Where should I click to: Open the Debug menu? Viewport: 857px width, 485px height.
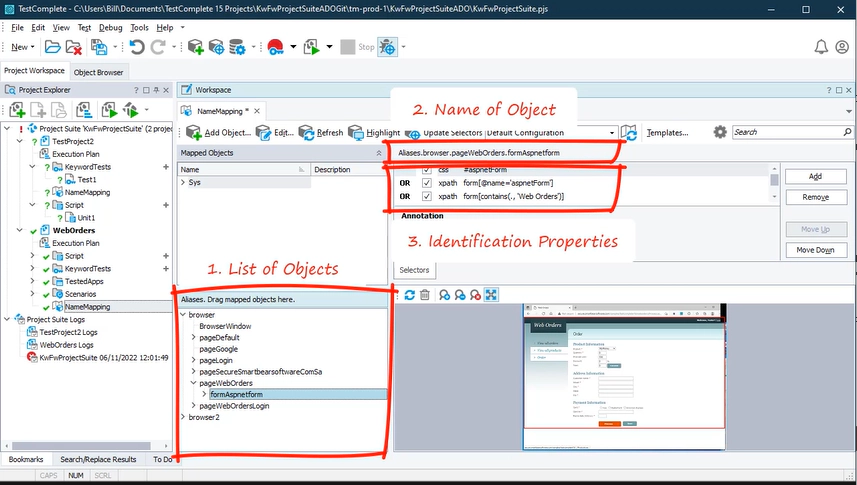tap(110, 27)
